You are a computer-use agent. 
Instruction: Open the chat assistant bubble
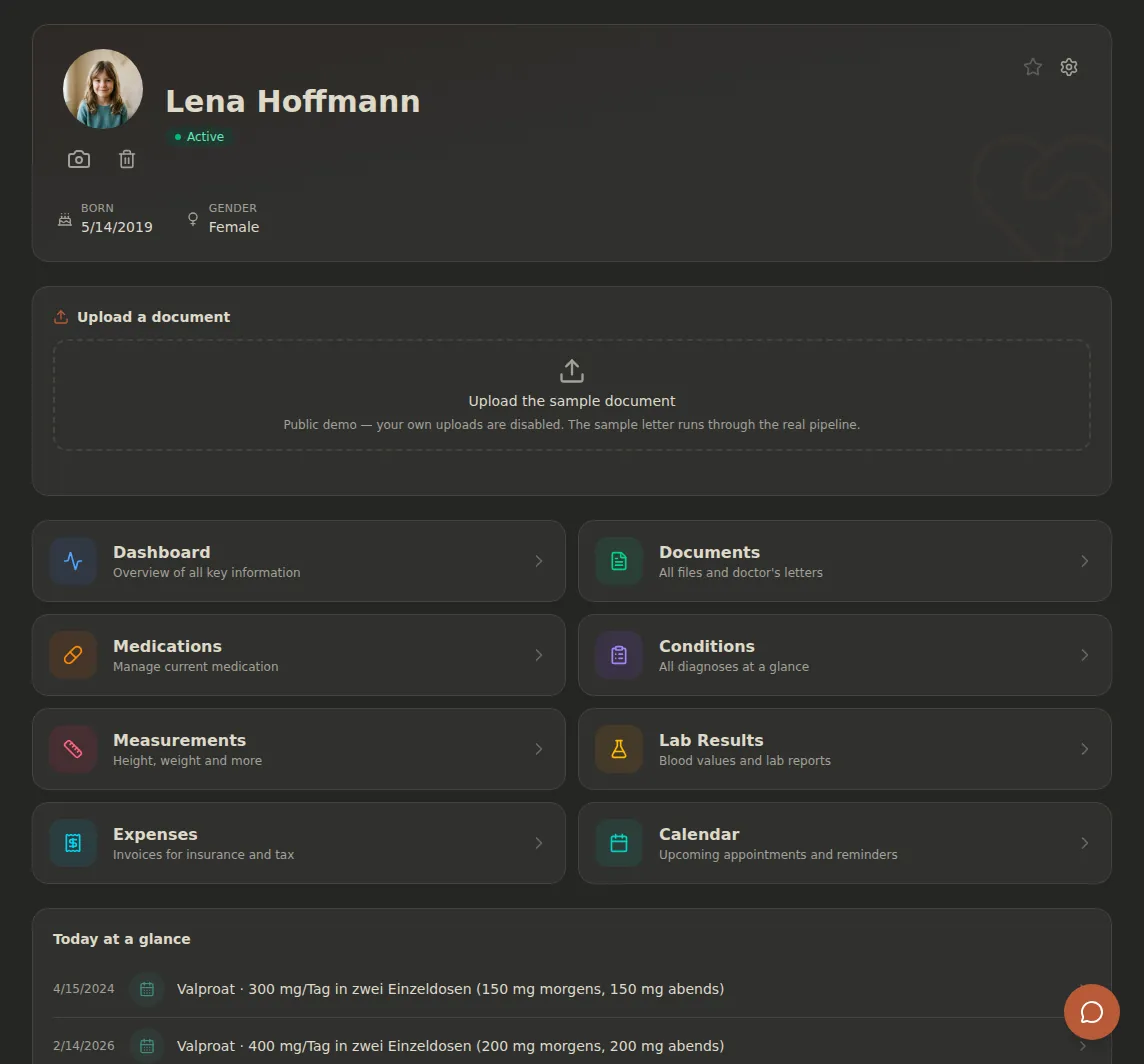click(1091, 1012)
